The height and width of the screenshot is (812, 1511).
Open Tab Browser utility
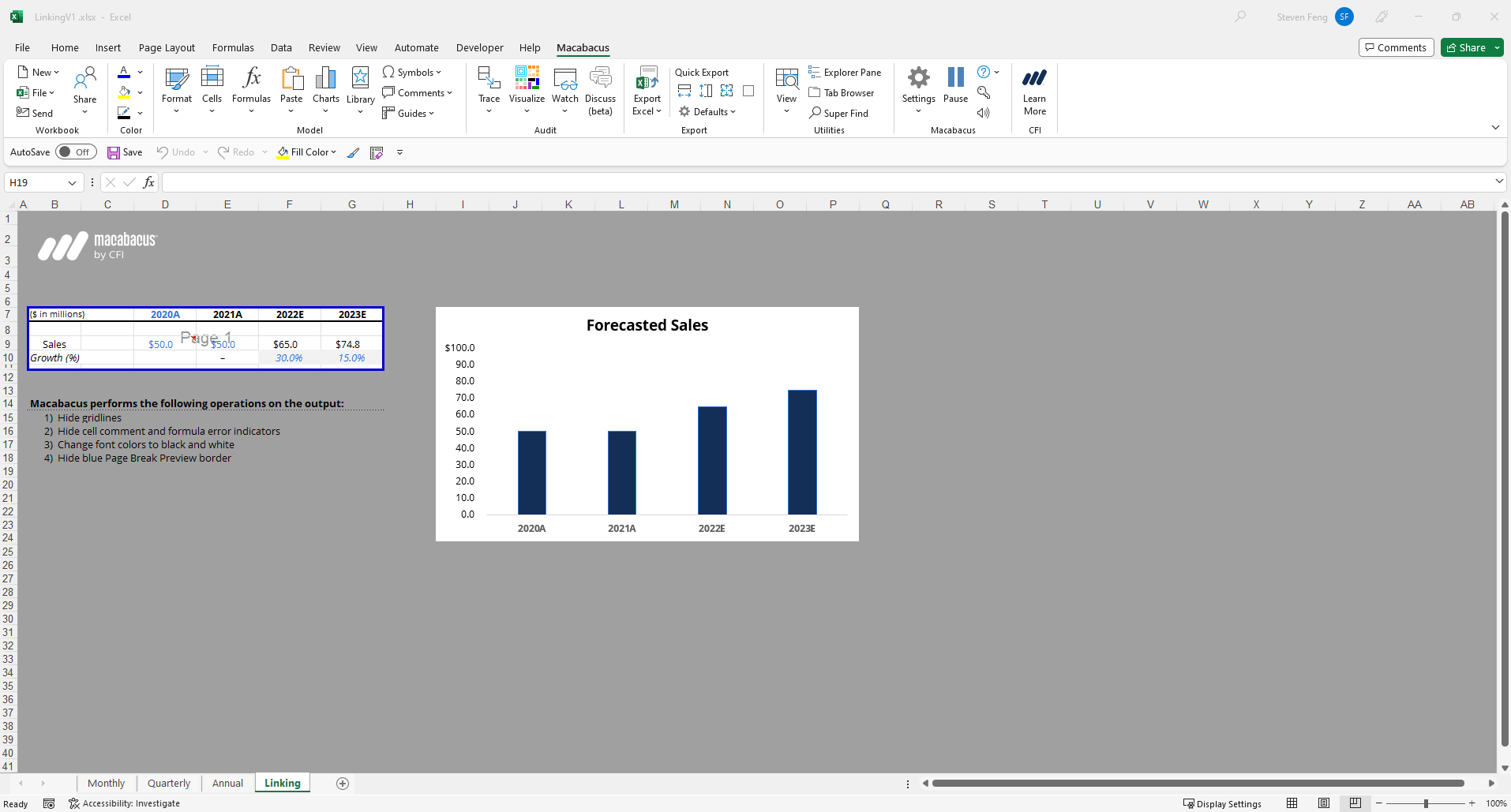click(x=842, y=92)
